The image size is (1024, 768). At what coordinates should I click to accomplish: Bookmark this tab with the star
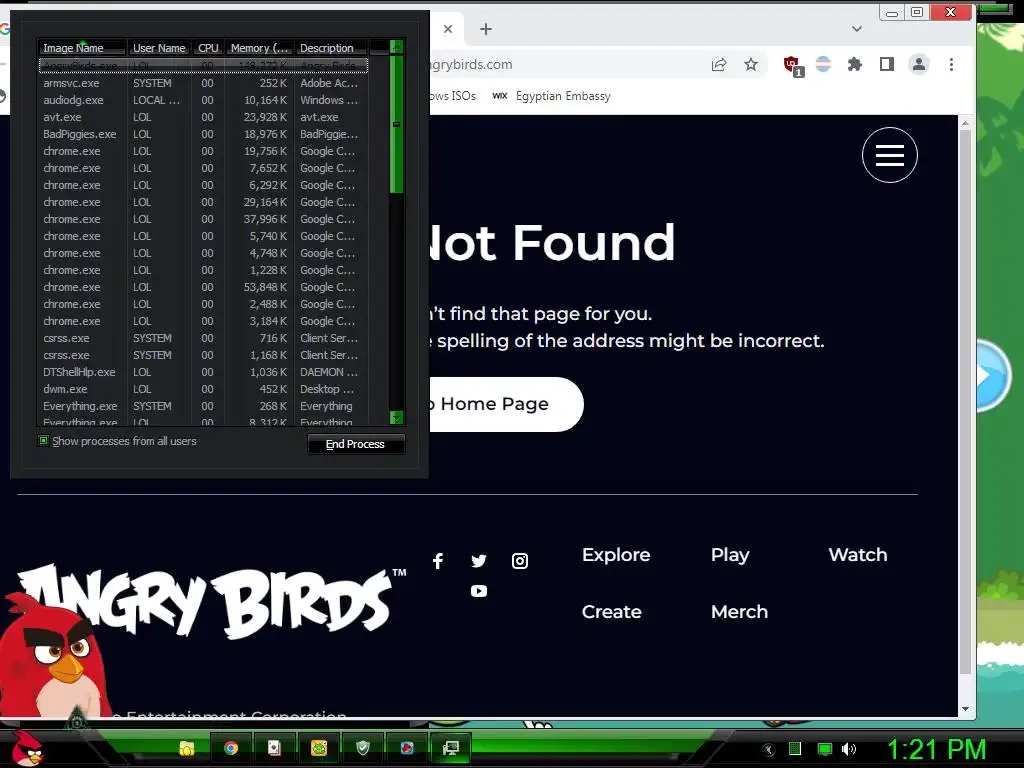pyautogui.click(x=751, y=64)
